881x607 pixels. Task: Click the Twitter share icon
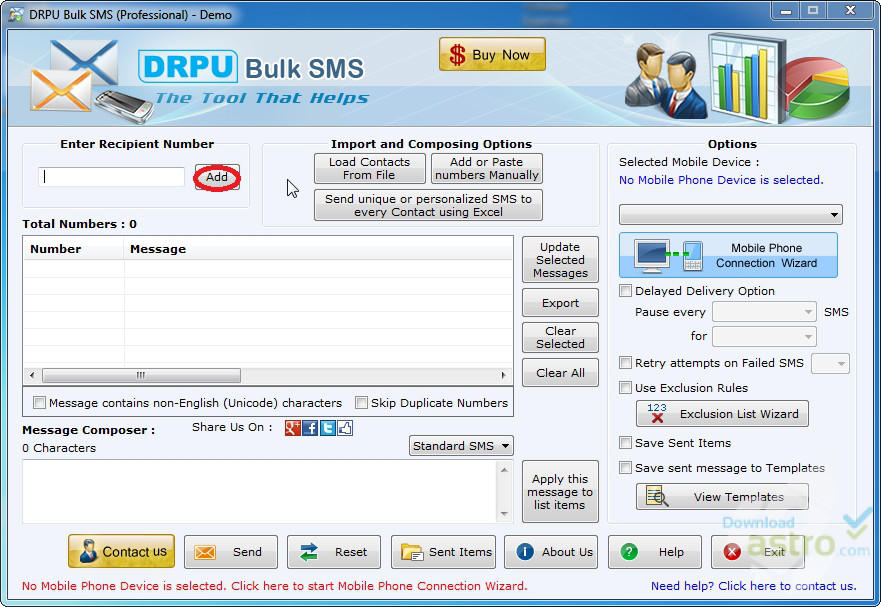tap(328, 428)
